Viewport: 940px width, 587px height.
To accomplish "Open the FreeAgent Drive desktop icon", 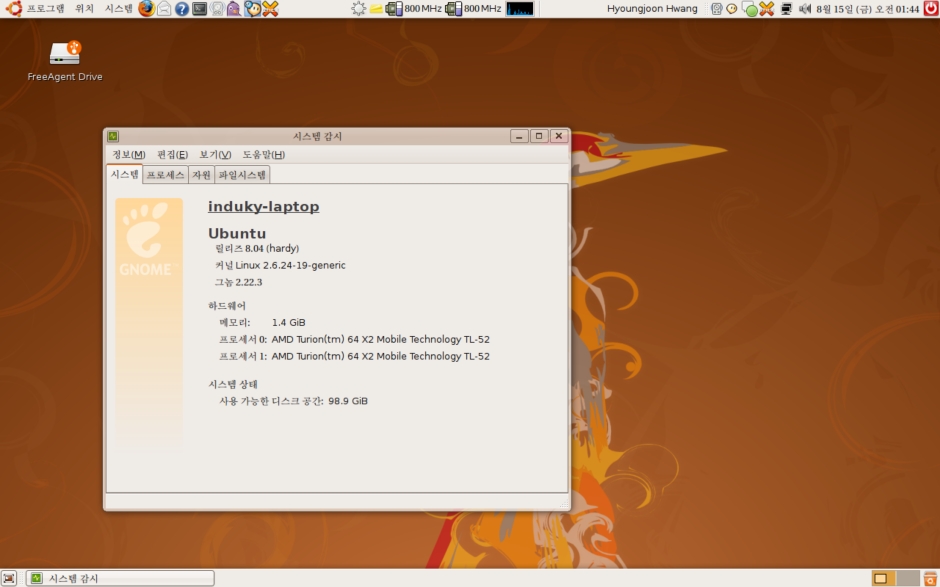I will 65,61.
